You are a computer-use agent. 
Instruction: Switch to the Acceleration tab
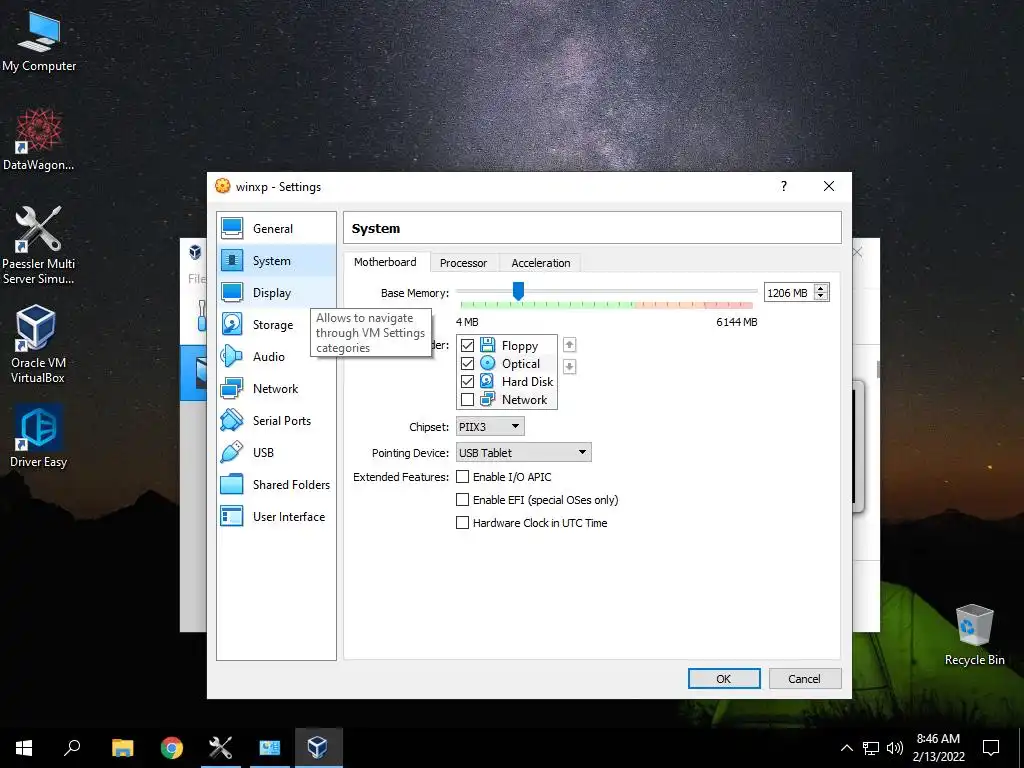coord(541,263)
